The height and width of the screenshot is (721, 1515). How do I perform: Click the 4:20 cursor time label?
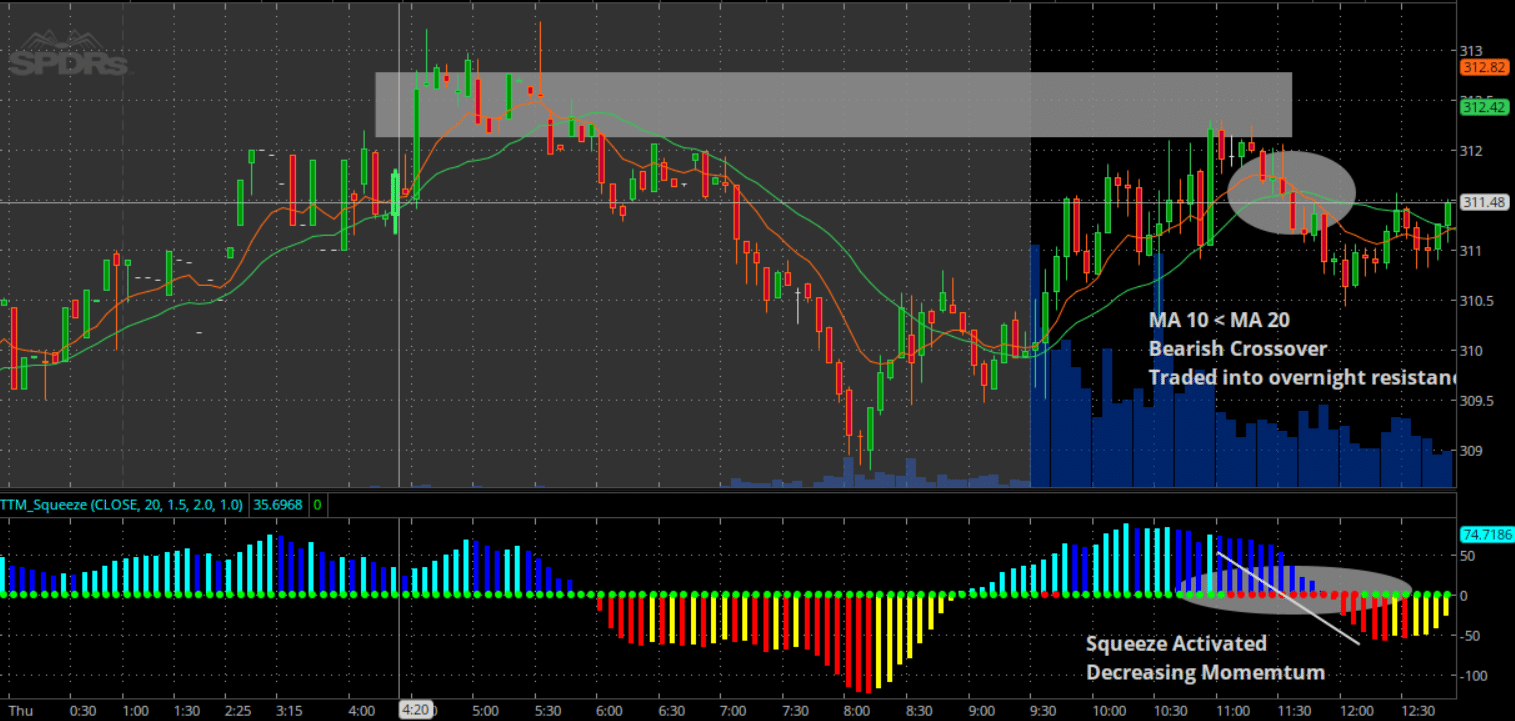click(414, 709)
